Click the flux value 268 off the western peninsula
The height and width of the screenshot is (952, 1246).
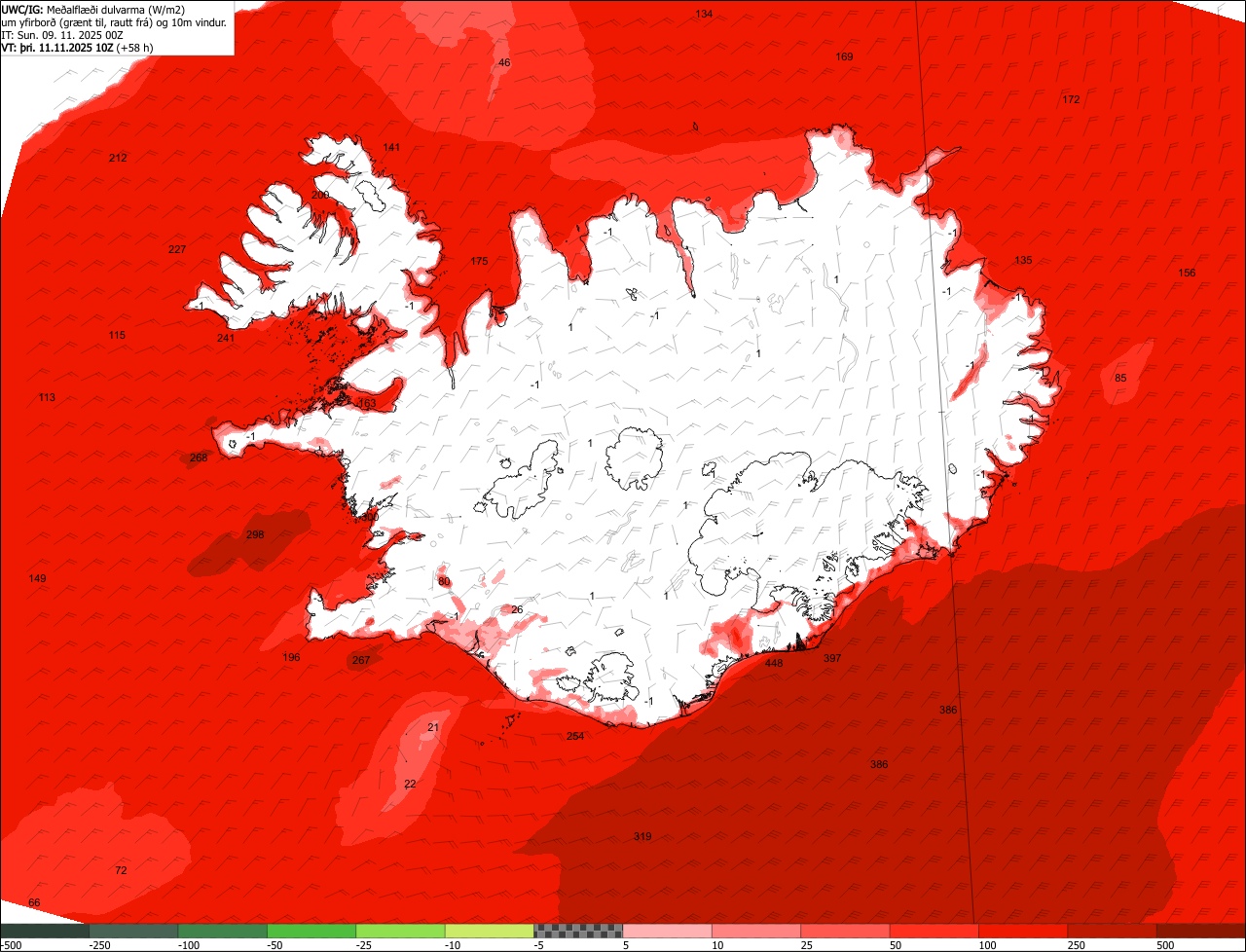pyautogui.click(x=199, y=458)
